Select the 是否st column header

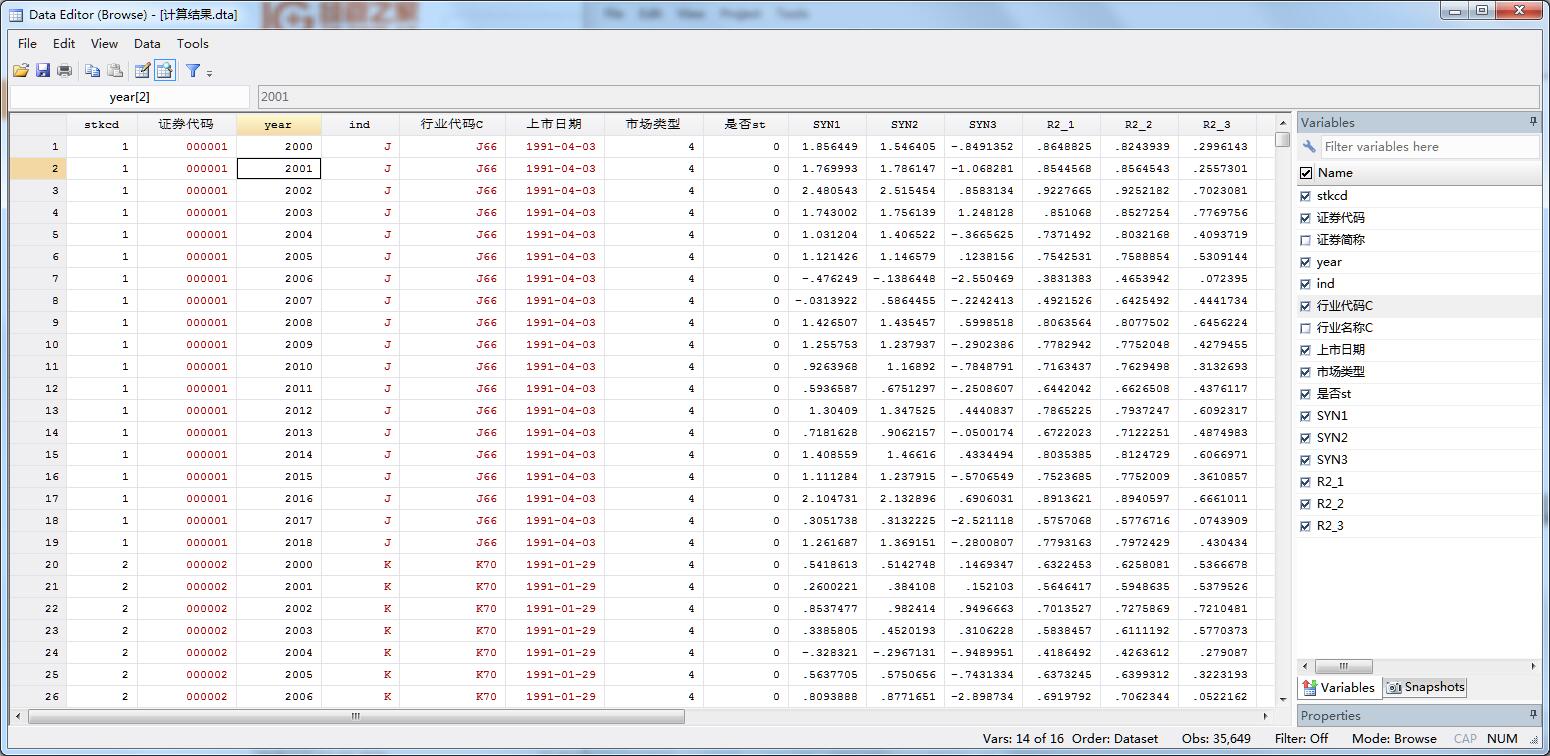pyautogui.click(x=745, y=124)
